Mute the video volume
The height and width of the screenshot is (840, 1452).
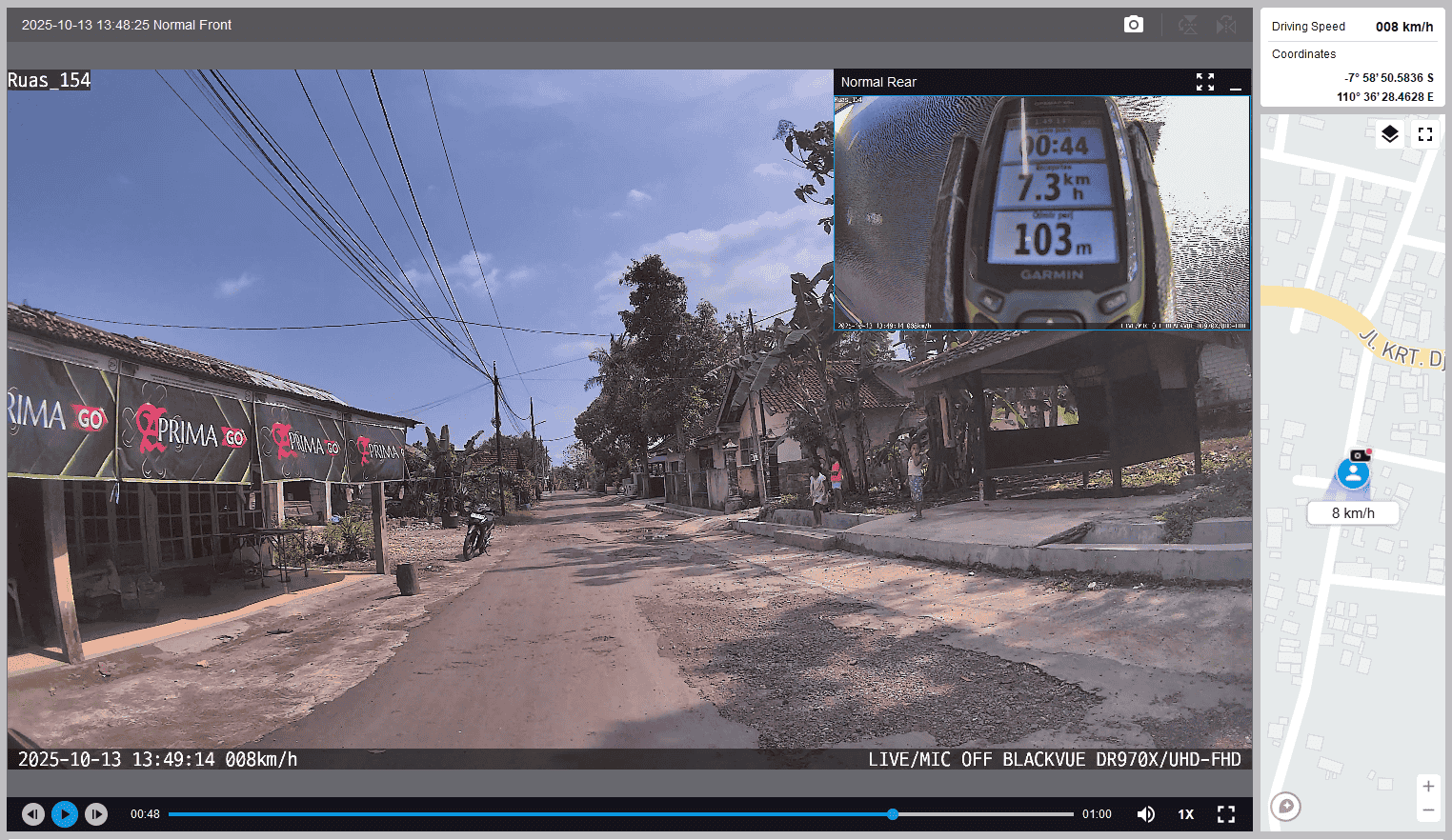tap(1146, 814)
